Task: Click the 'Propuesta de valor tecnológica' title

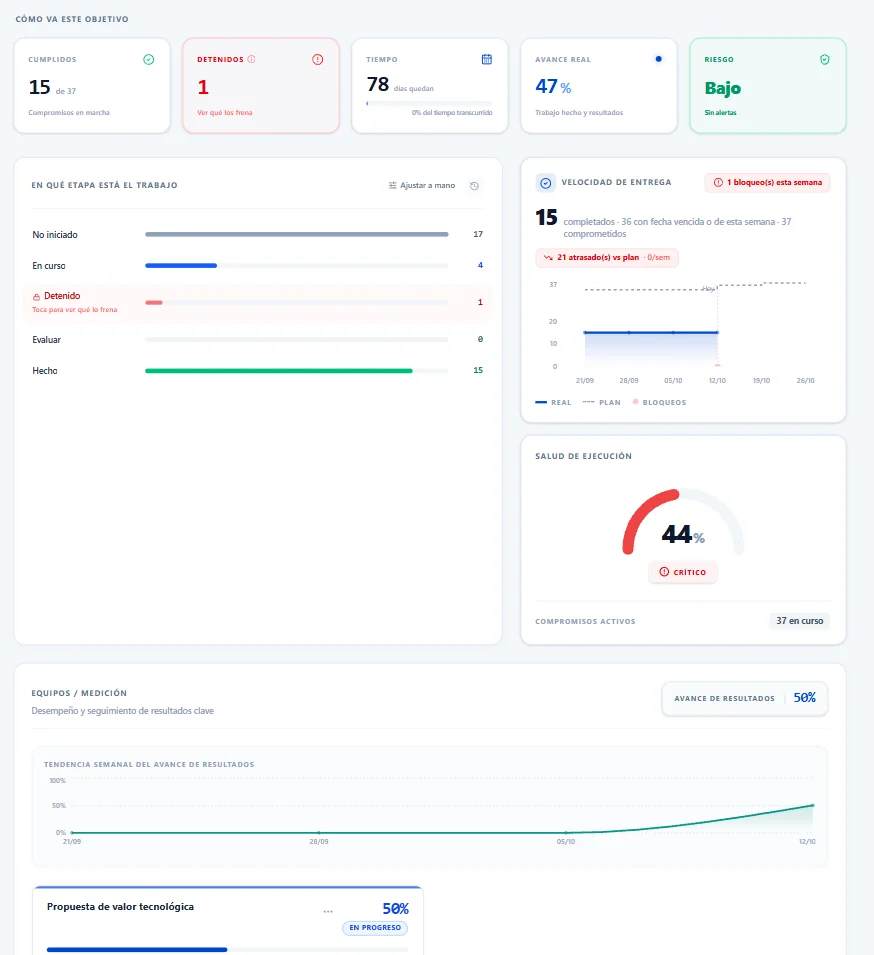Action: click(x=121, y=907)
